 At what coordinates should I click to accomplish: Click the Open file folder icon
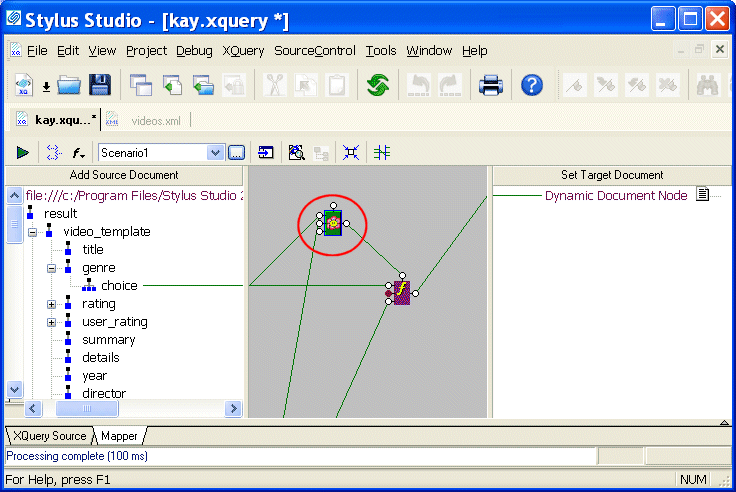coord(68,86)
